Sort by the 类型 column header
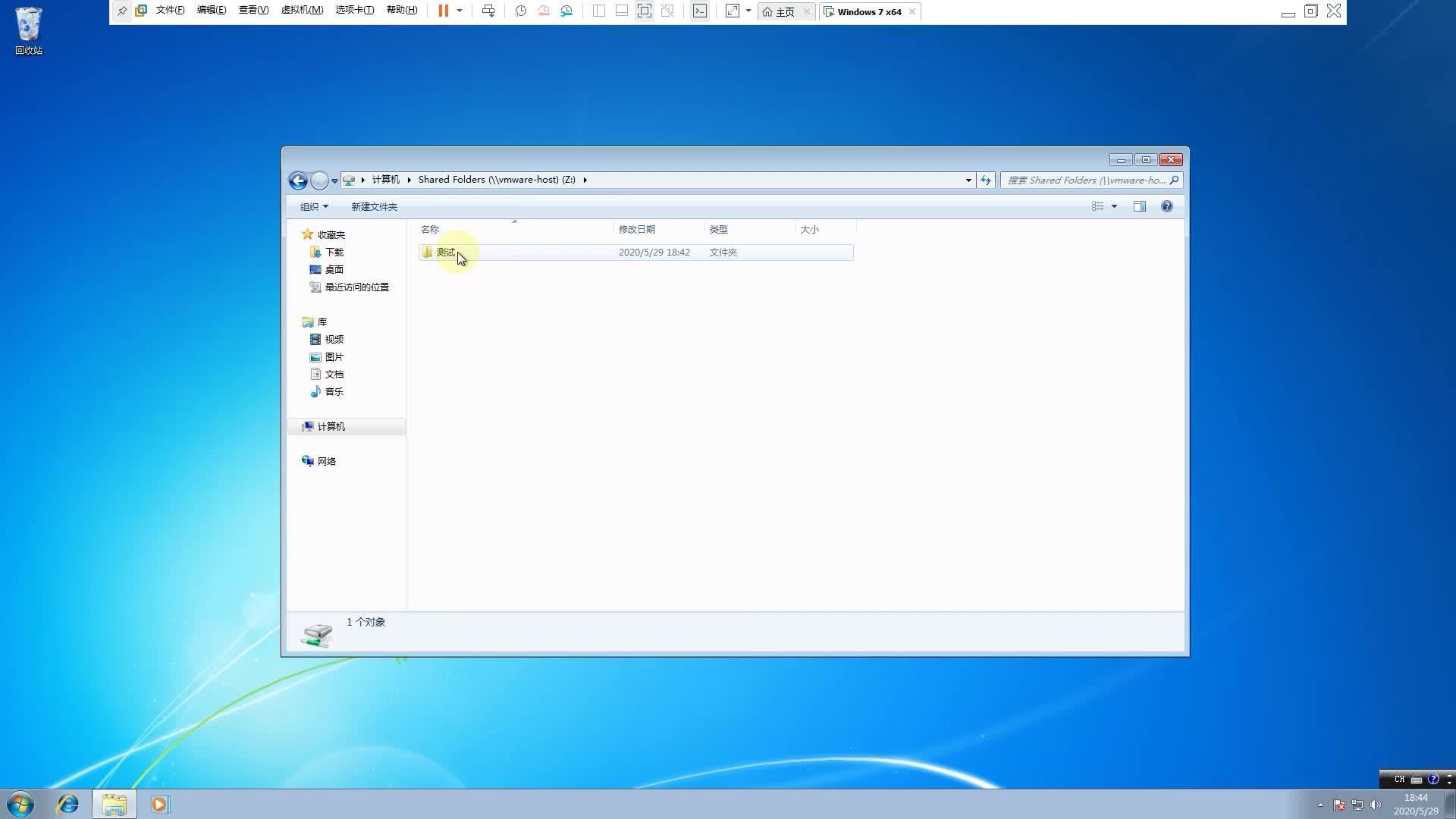1456x819 pixels. 750,229
